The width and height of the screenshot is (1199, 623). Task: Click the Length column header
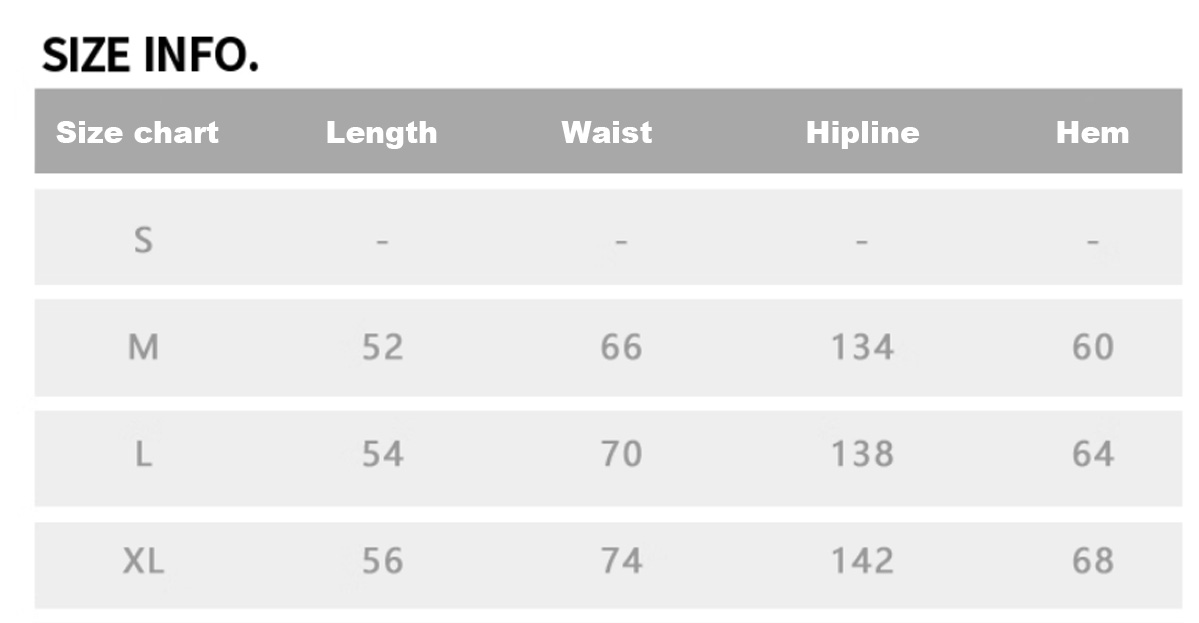point(381,132)
